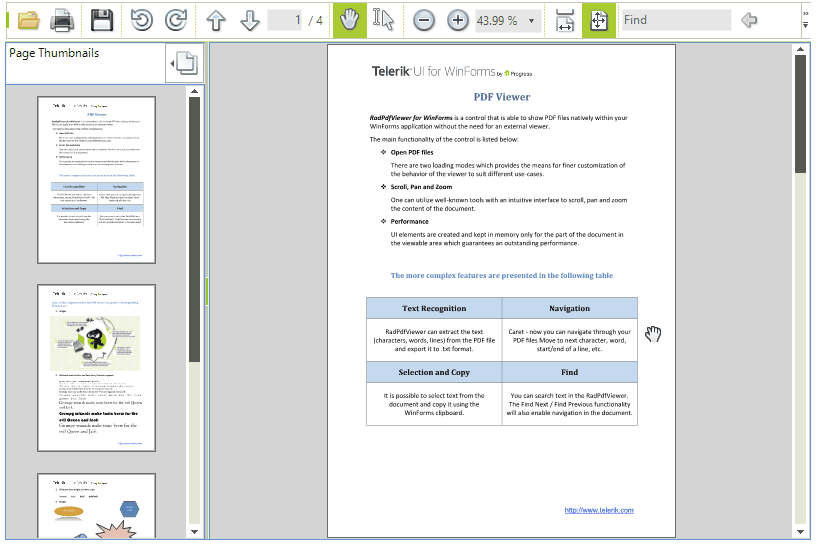Click the Find table header cell
Screen dimensions: 819x546
[x=569, y=372]
